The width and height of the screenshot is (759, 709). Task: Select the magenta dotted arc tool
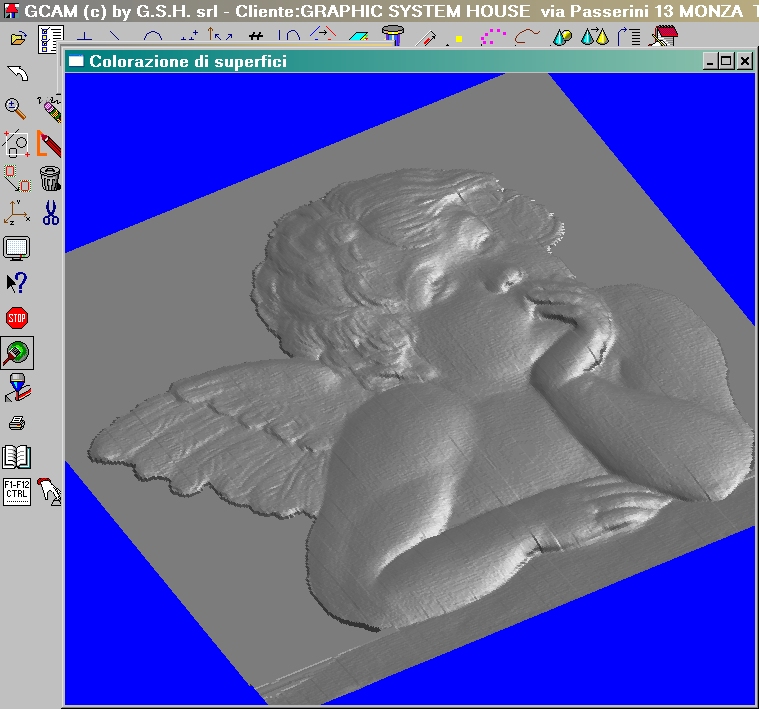(493, 37)
